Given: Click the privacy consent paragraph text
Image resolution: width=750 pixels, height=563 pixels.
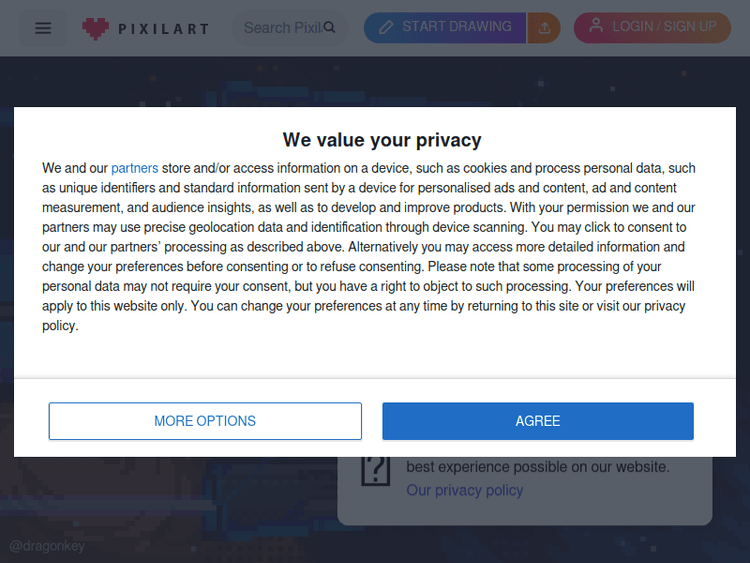Looking at the screenshot, I should 370,247.
